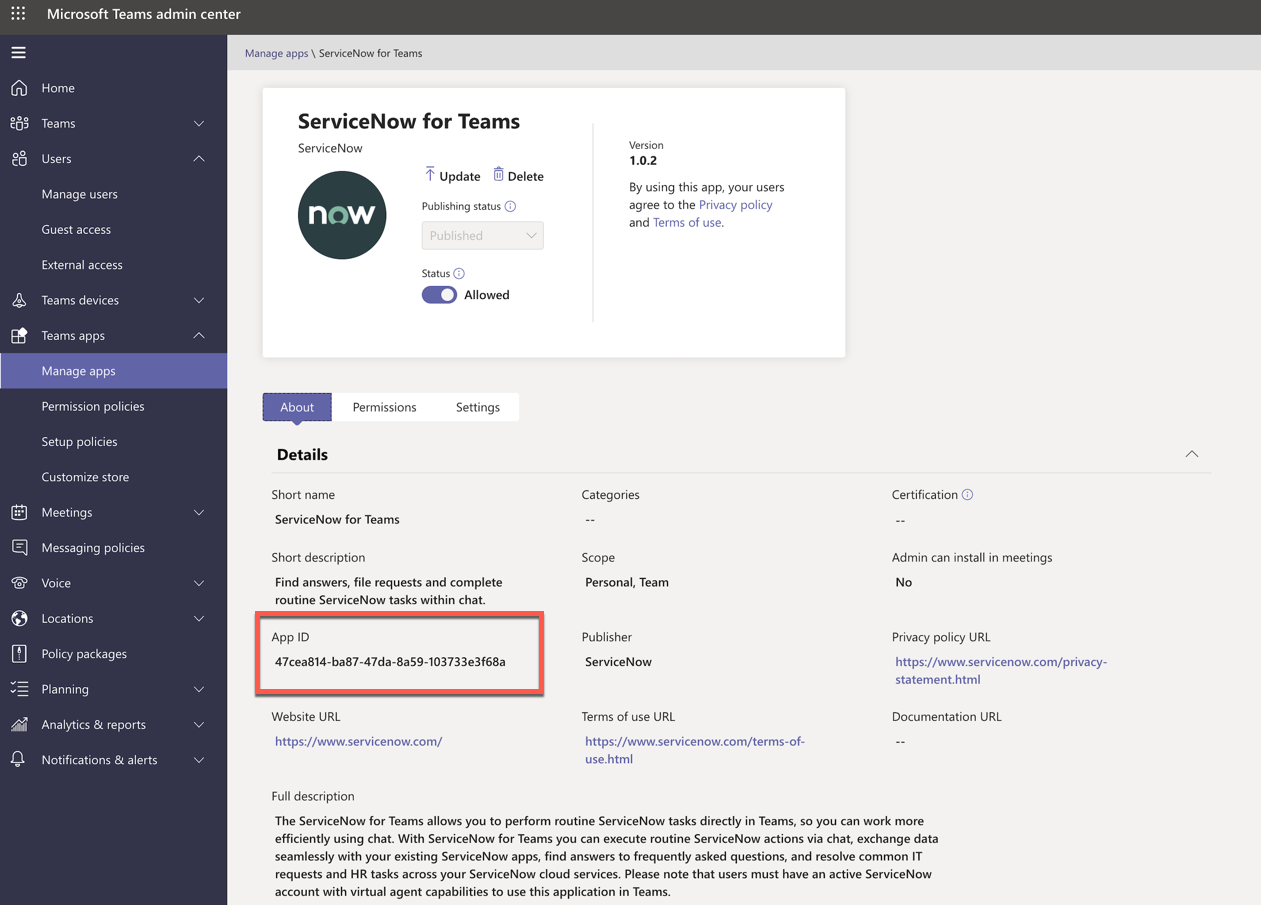The width and height of the screenshot is (1261, 905).
Task: Click the App ID value text
Action: pos(390,661)
